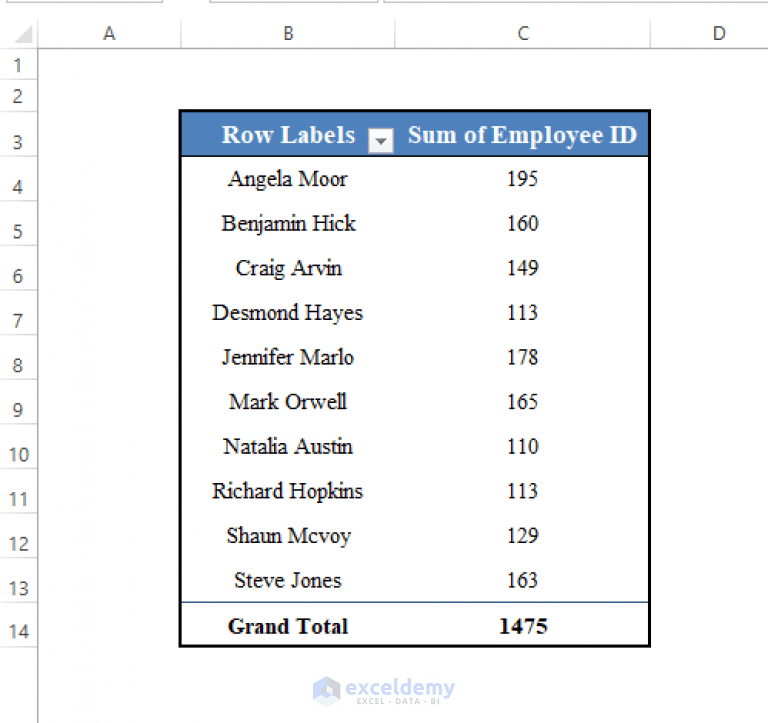Select the Richard Hopkins cell
Image resolution: width=768 pixels, height=723 pixels.
coord(288,491)
